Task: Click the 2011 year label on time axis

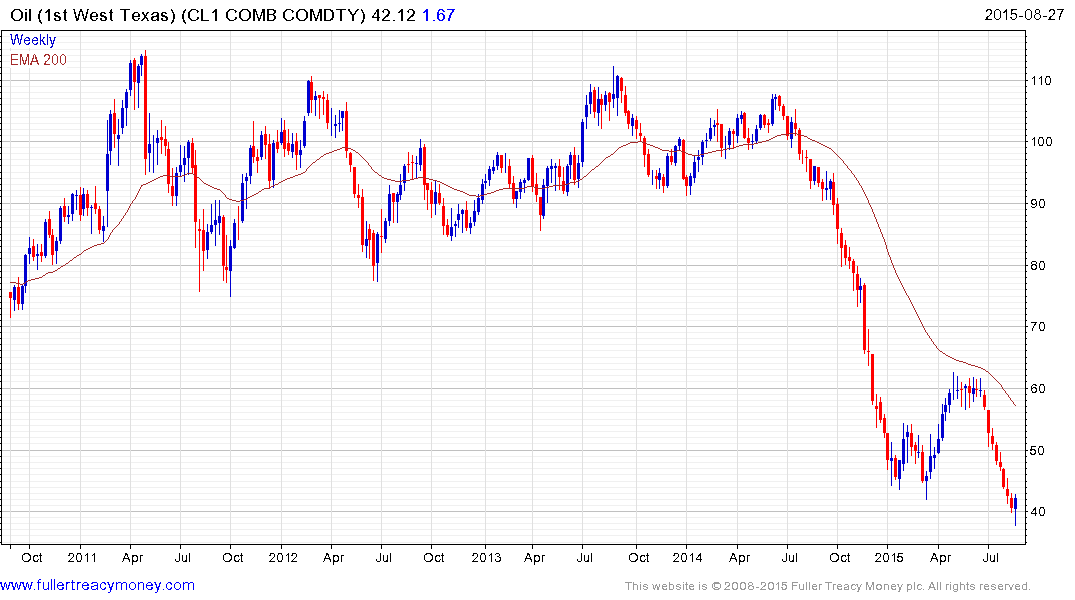Action: pos(82,557)
